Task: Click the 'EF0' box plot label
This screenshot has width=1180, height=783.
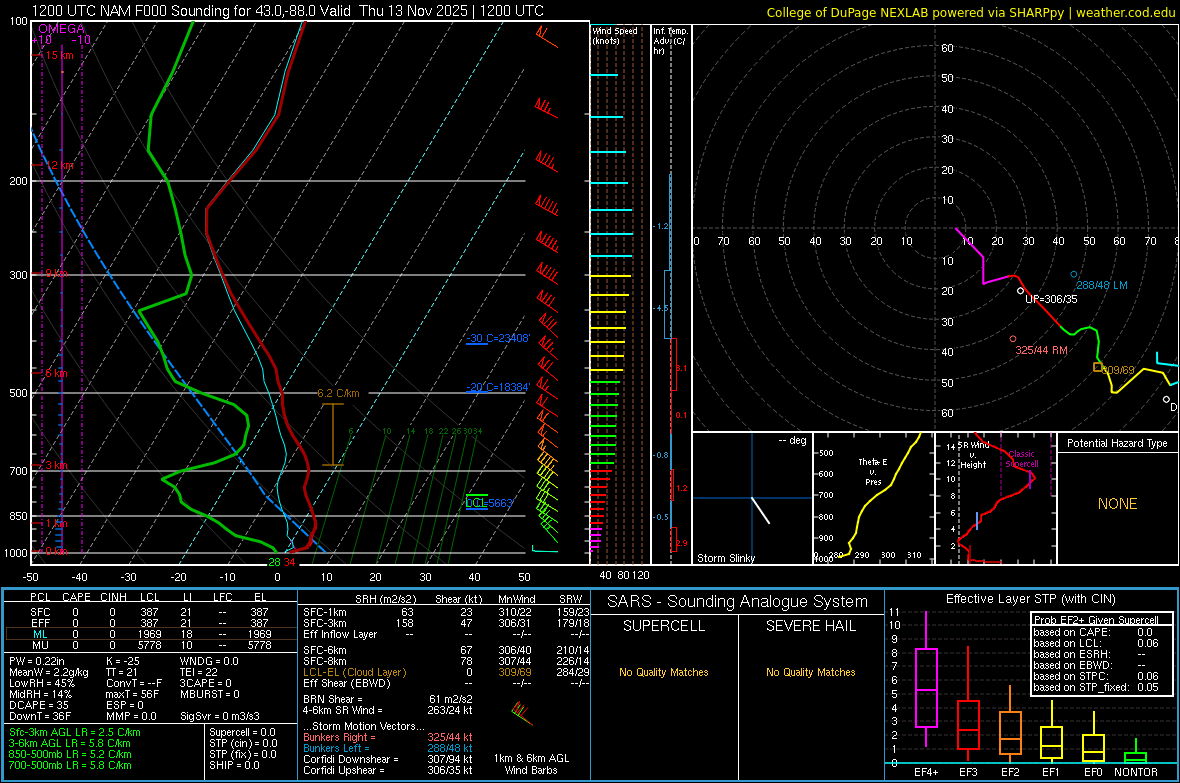Action: (1093, 772)
